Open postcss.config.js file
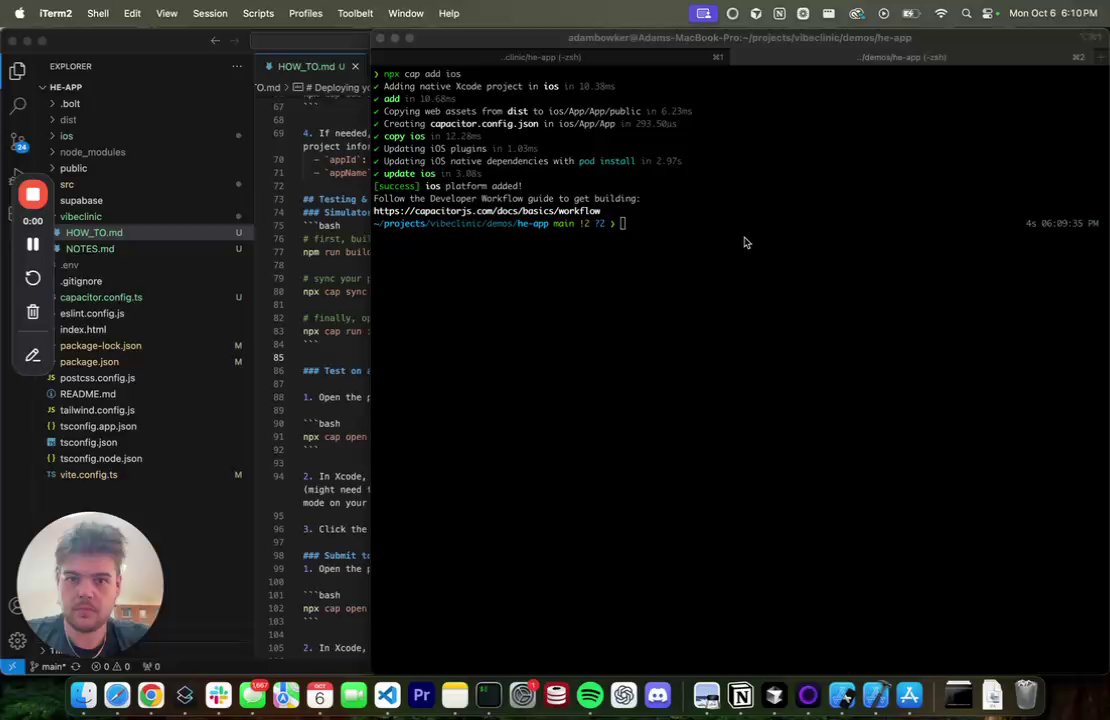 pyautogui.click(x=97, y=378)
